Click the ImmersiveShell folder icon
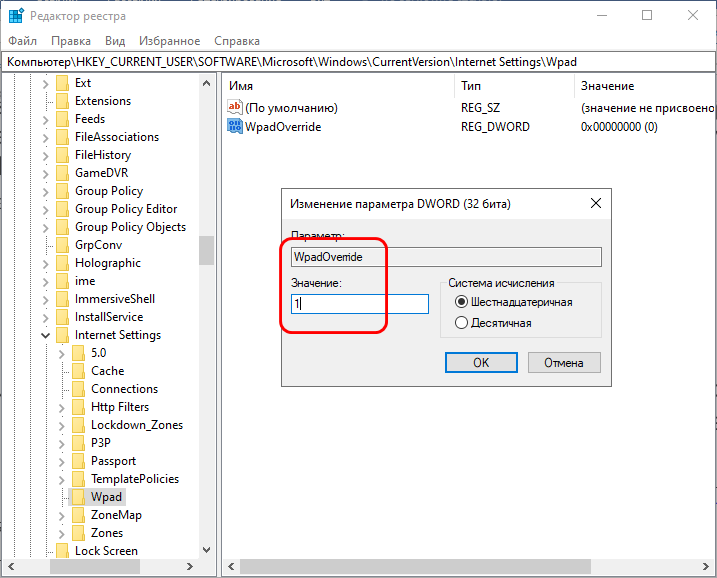 [62, 299]
